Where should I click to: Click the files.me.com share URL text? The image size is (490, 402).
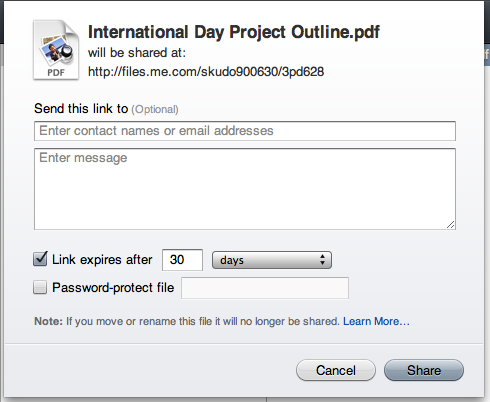pyautogui.click(x=206, y=72)
